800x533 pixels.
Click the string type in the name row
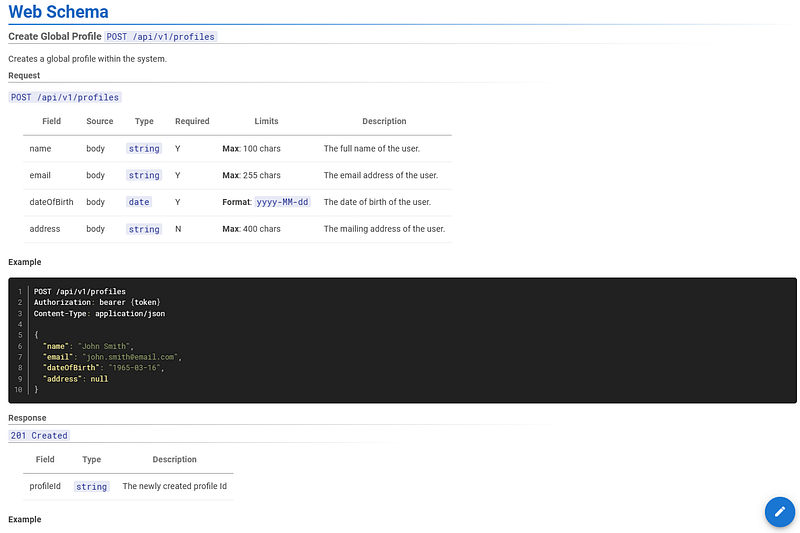144,148
